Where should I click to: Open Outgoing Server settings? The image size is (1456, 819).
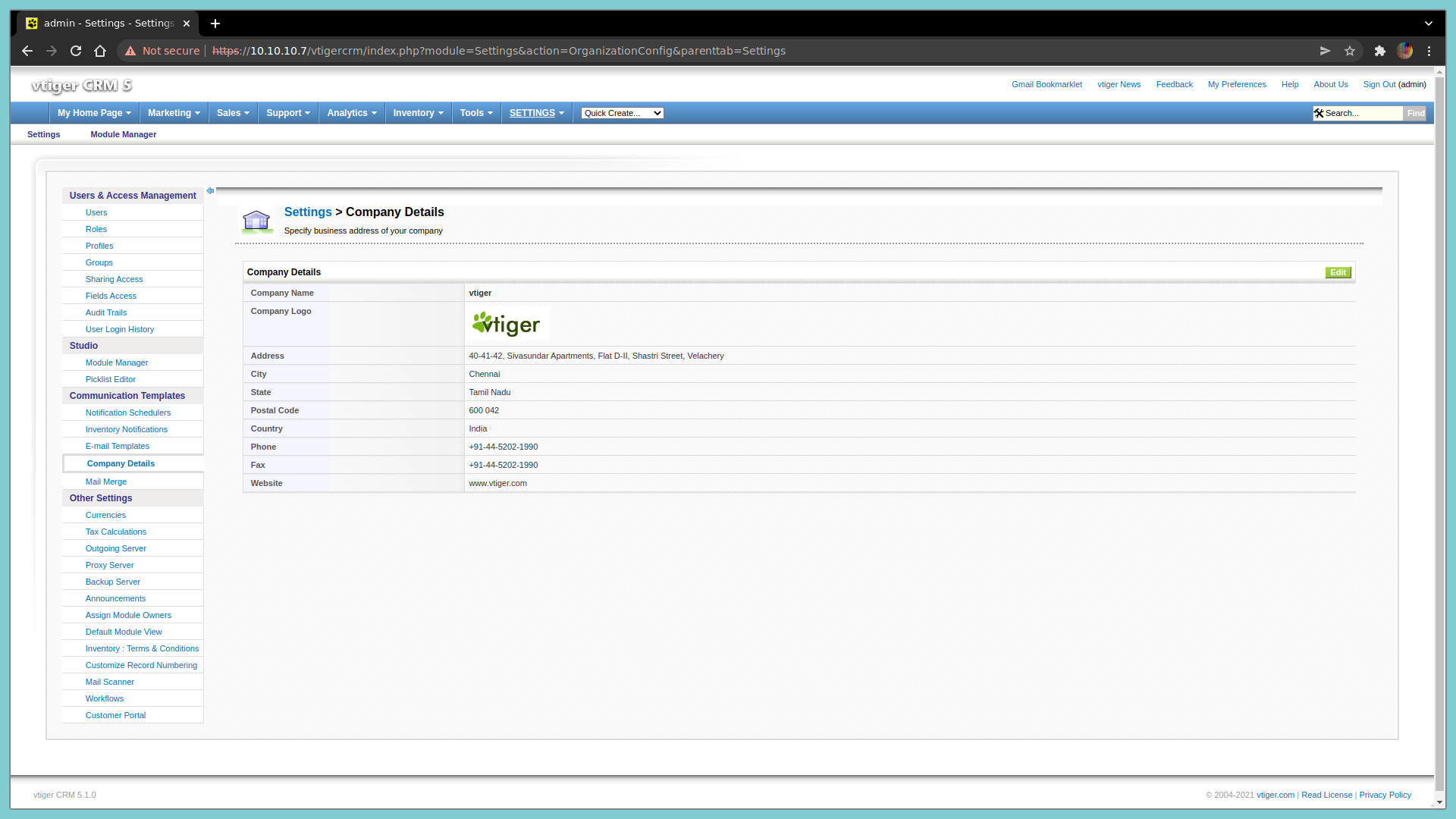coord(116,548)
